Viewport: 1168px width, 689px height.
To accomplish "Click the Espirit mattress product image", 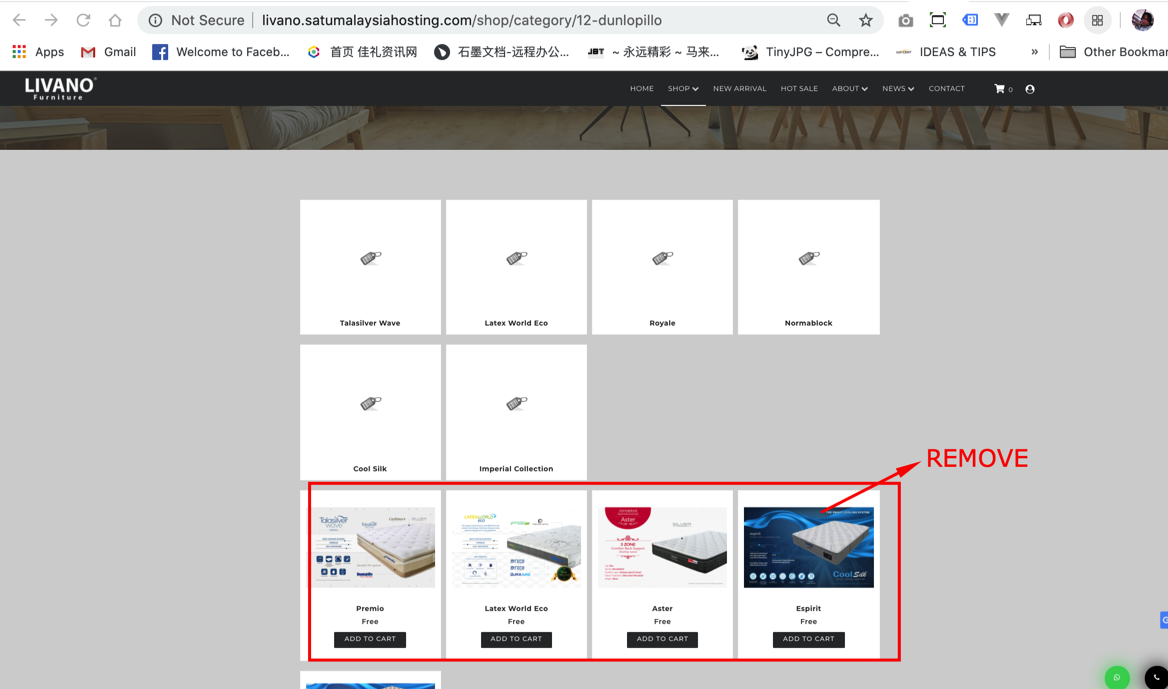I will (809, 547).
